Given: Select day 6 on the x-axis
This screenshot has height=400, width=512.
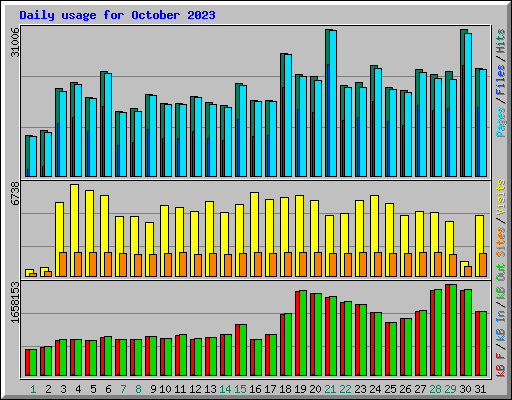Looking at the screenshot, I should click(x=108, y=389).
